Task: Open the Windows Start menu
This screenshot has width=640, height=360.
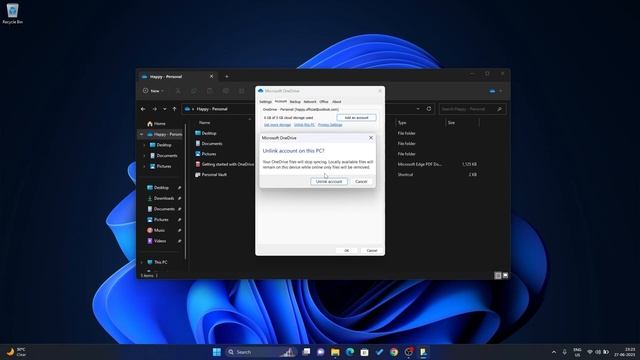Action: pyautogui.click(x=217, y=352)
